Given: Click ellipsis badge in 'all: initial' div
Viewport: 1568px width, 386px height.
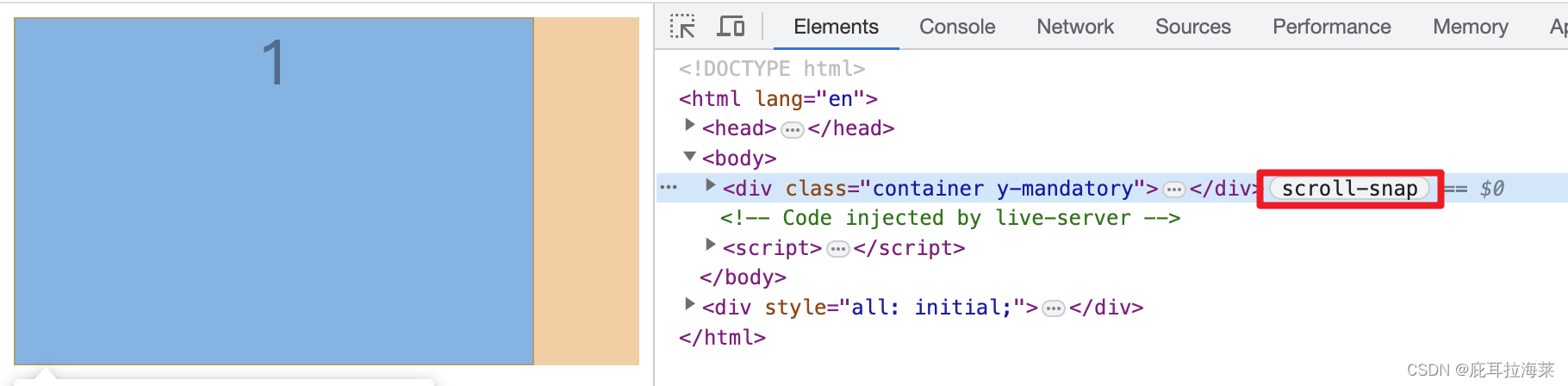Looking at the screenshot, I should (1054, 308).
